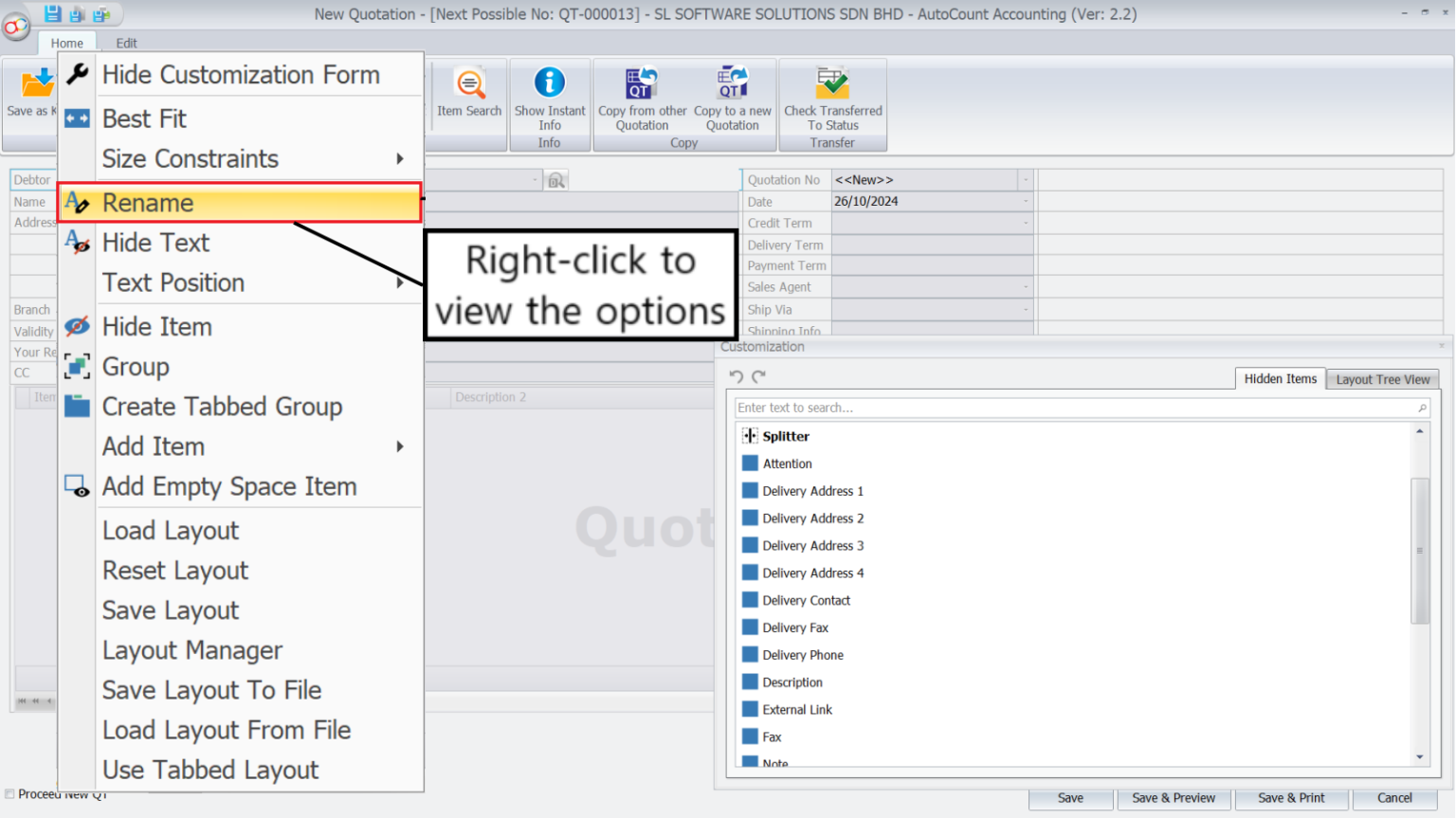Undo the last customization change

pyautogui.click(x=737, y=377)
